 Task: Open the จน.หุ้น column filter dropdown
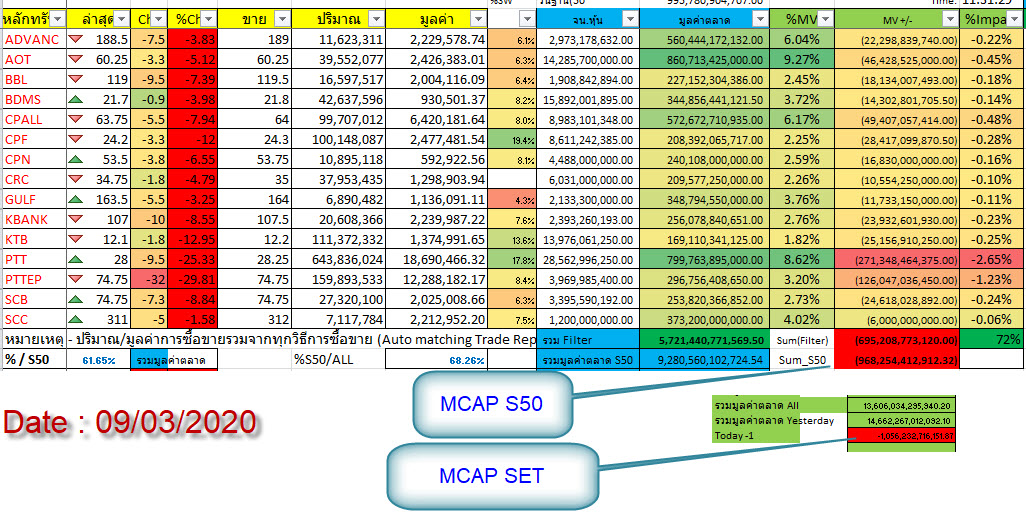tap(629, 19)
